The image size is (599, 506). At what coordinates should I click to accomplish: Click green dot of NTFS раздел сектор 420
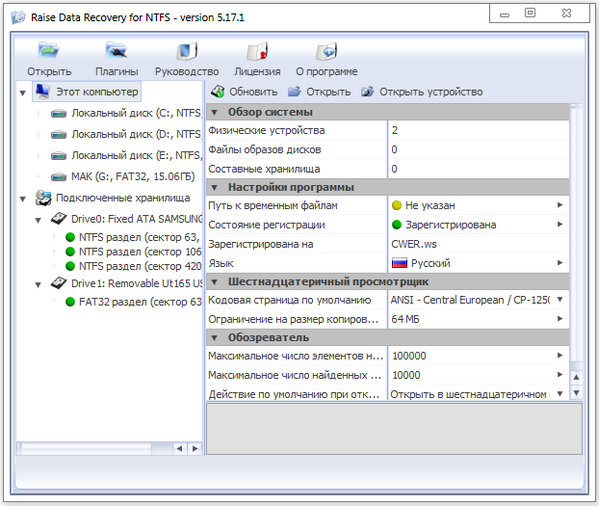click(70, 266)
